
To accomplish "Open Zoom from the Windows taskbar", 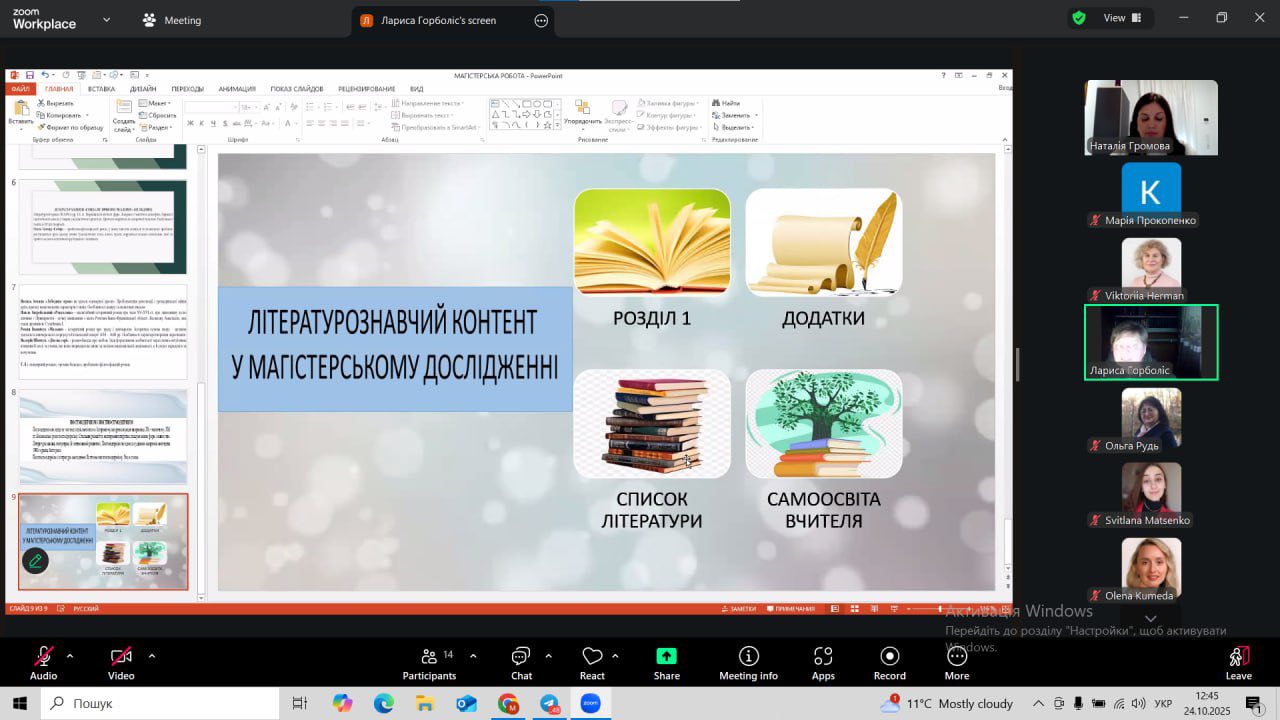I will pyautogui.click(x=590, y=704).
